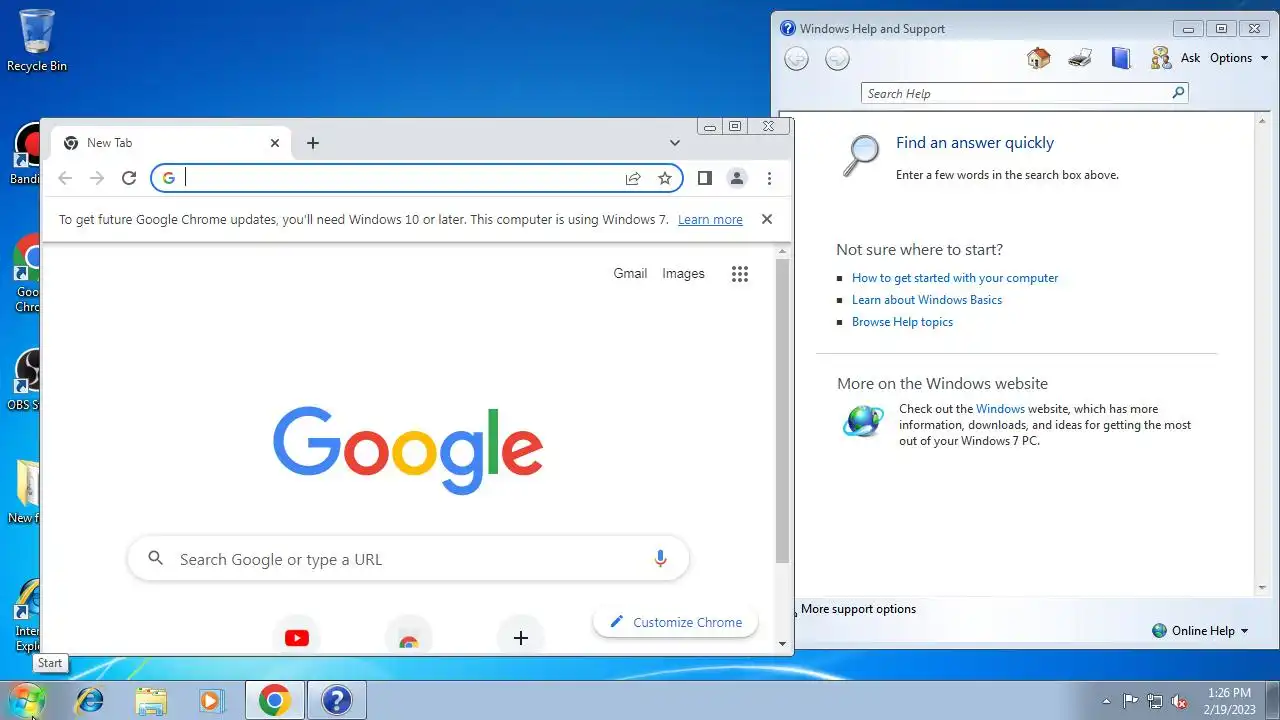The height and width of the screenshot is (720, 1280).
Task: Select the New Tab tab
Action: click(x=171, y=143)
